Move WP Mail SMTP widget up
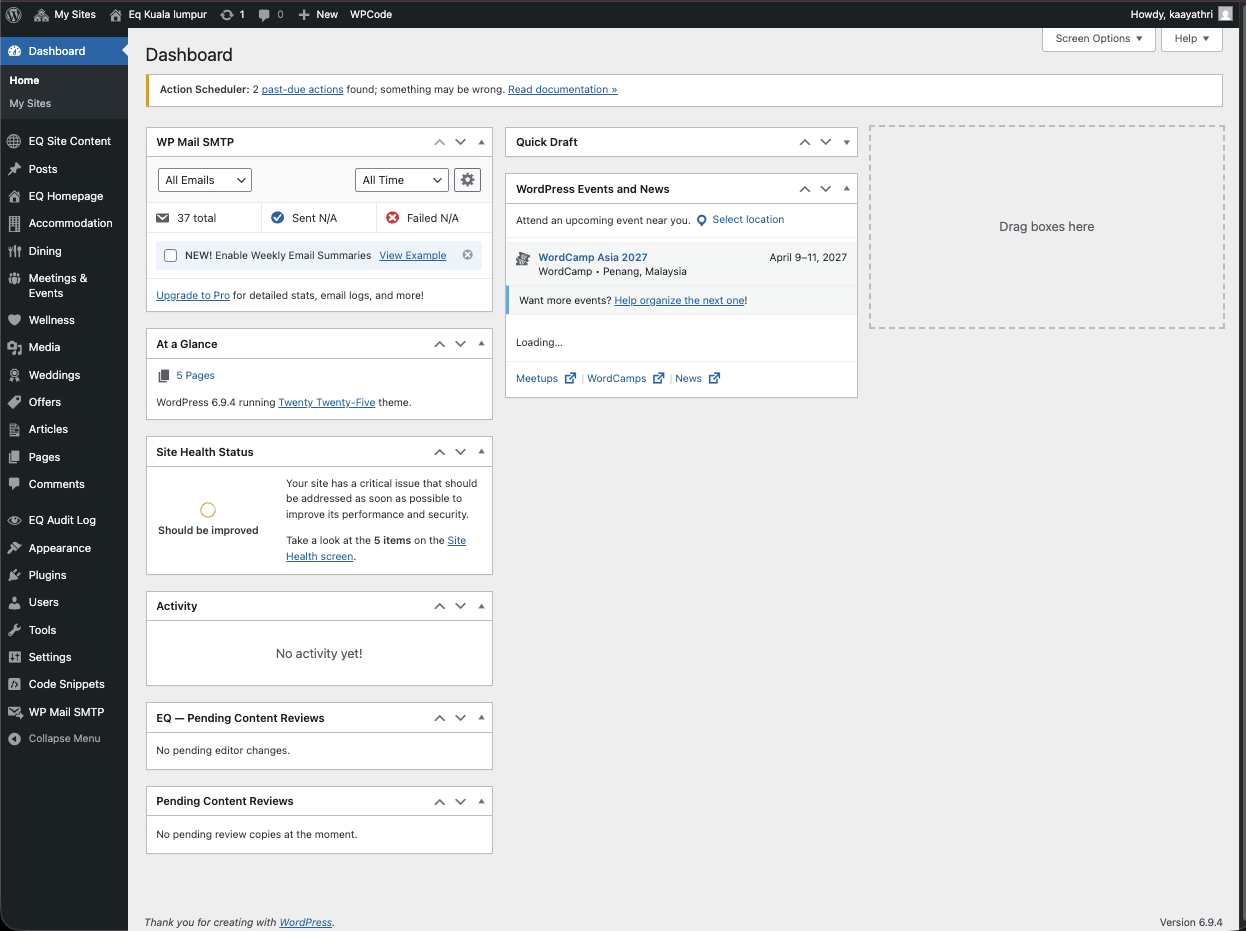This screenshot has height=931, width=1246. [439, 142]
